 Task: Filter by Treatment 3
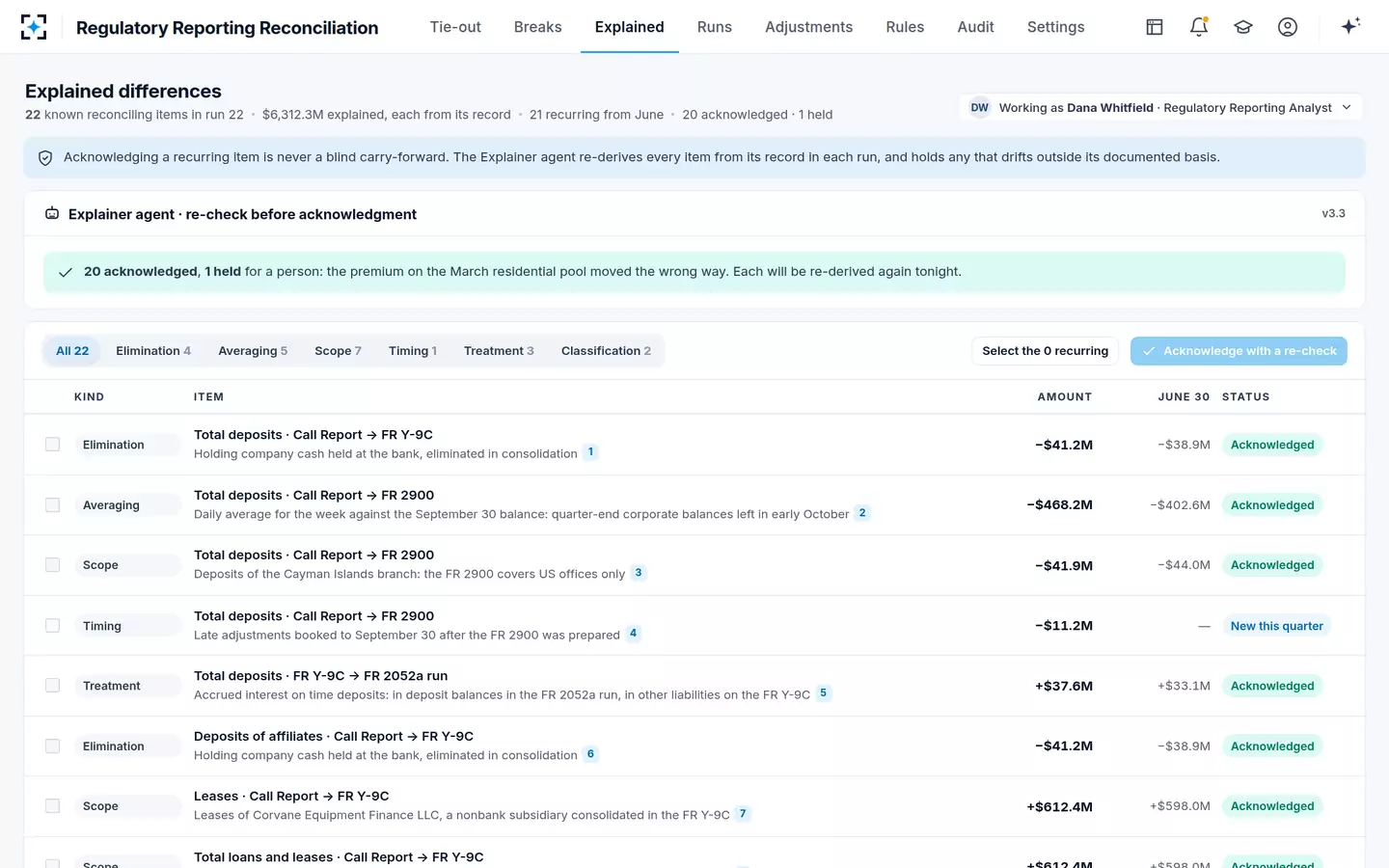coord(499,351)
